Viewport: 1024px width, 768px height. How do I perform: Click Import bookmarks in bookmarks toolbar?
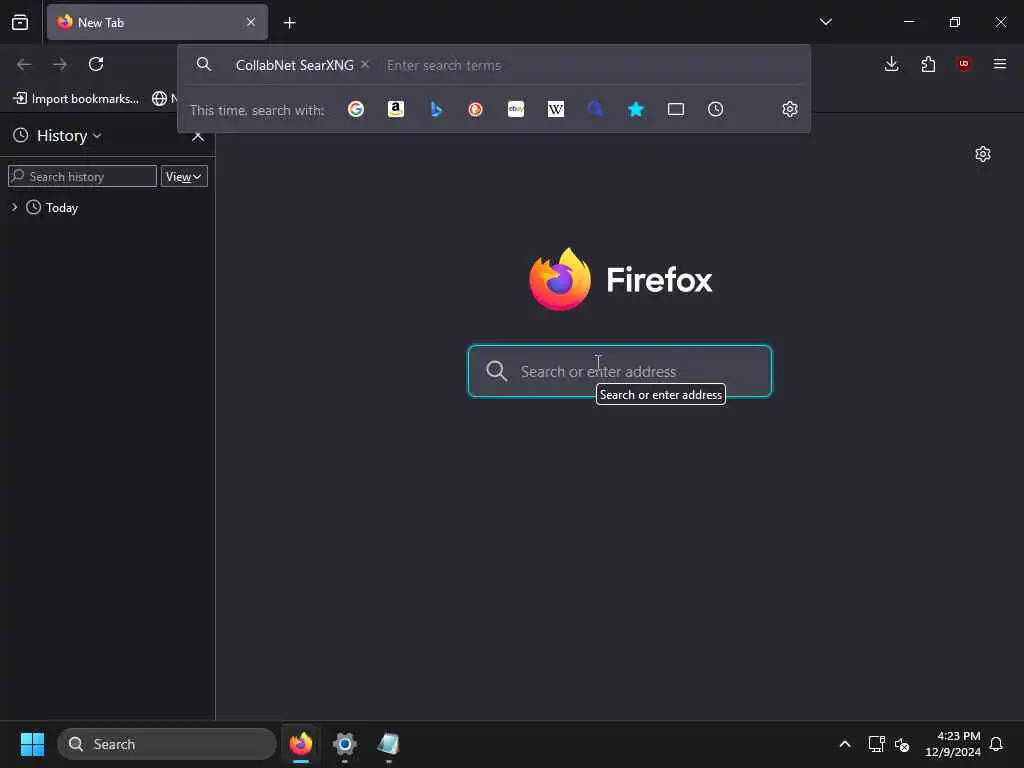coord(76,99)
